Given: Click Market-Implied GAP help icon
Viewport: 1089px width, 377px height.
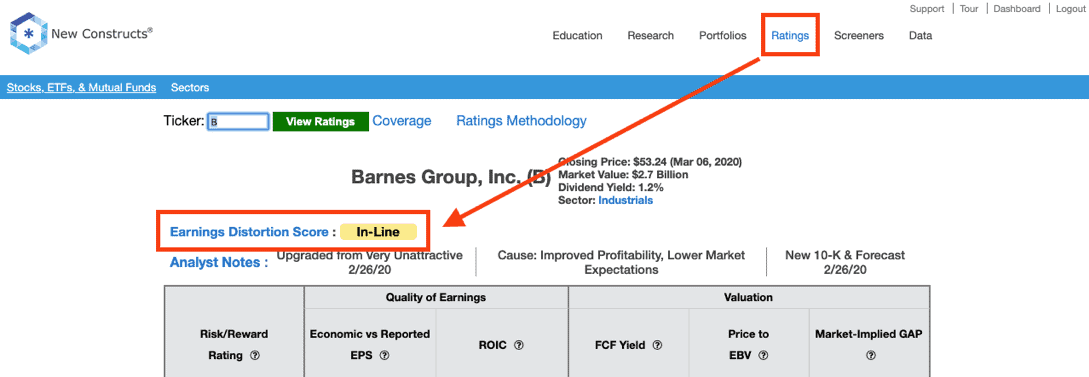Looking at the screenshot, I should pyautogui.click(x=871, y=355).
